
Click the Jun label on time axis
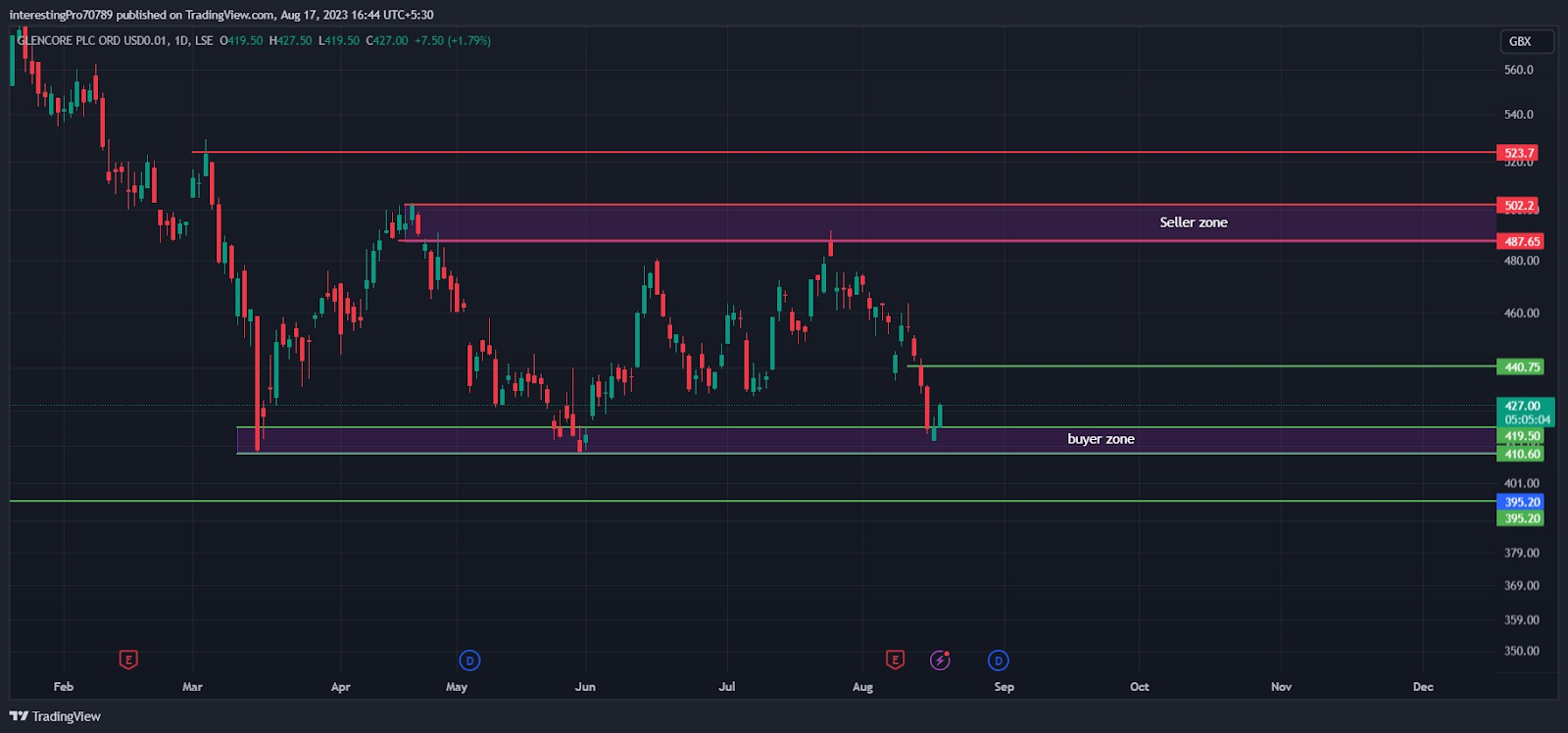point(585,687)
